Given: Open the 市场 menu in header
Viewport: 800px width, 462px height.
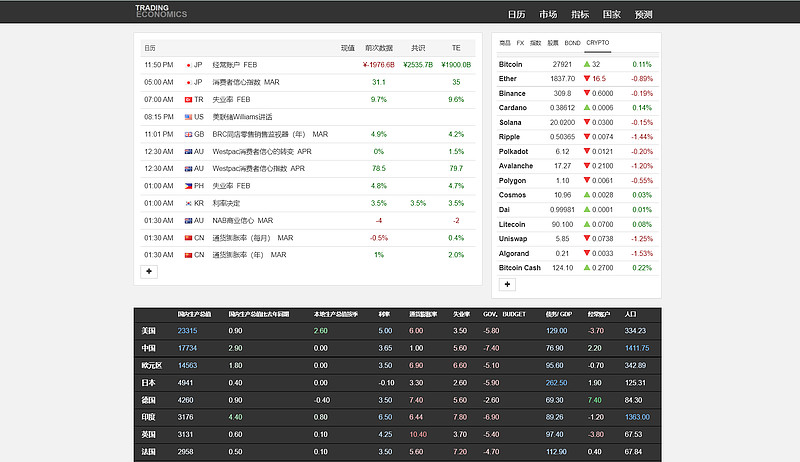Looking at the screenshot, I should [x=548, y=15].
